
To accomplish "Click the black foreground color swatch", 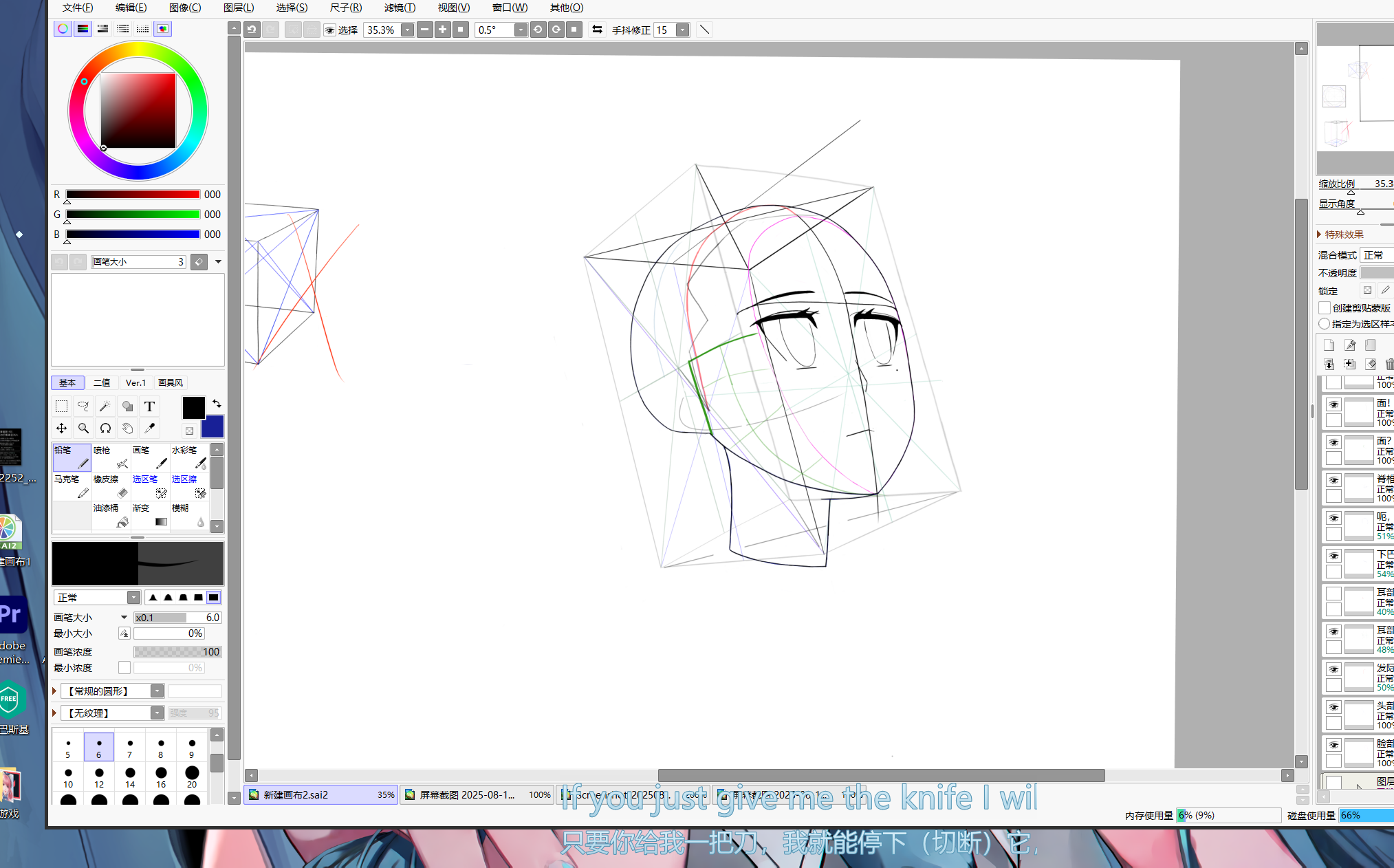I will click(x=193, y=407).
